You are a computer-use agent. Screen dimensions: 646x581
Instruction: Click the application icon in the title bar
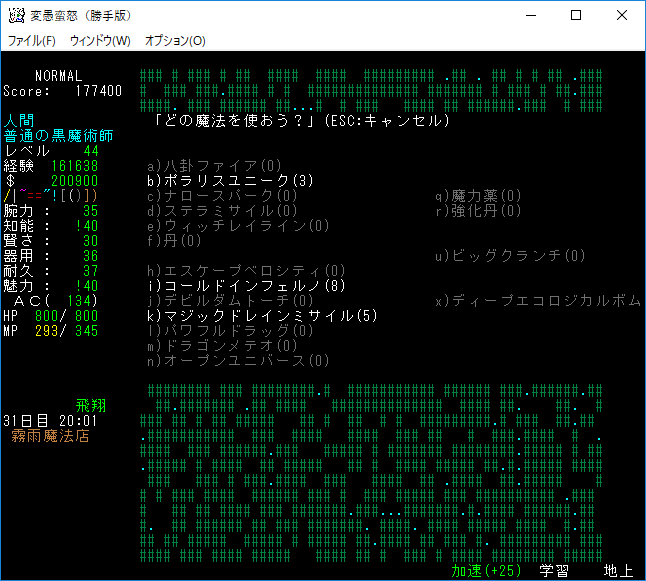click(17, 15)
